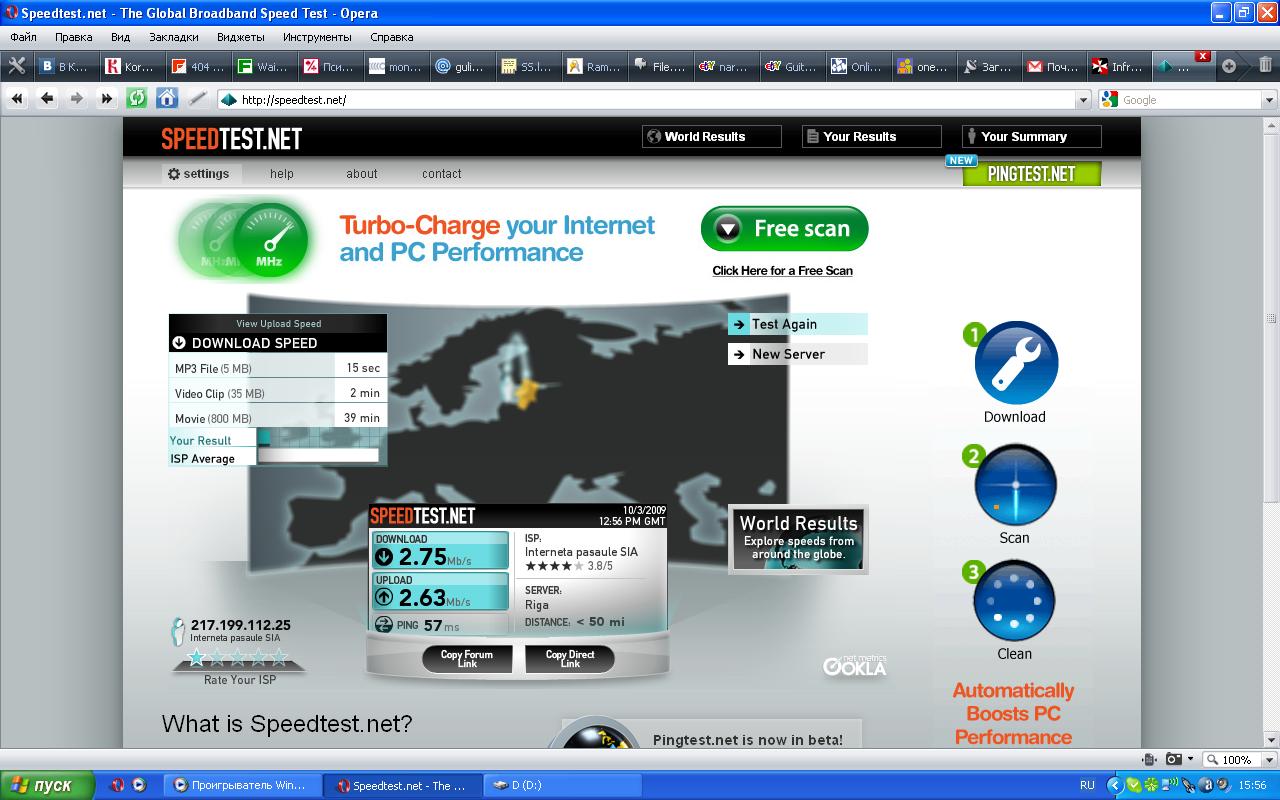The image size is (1280, 800).
Task: Click the Fit to Width status icon
Action: (x=1149, y=759)
